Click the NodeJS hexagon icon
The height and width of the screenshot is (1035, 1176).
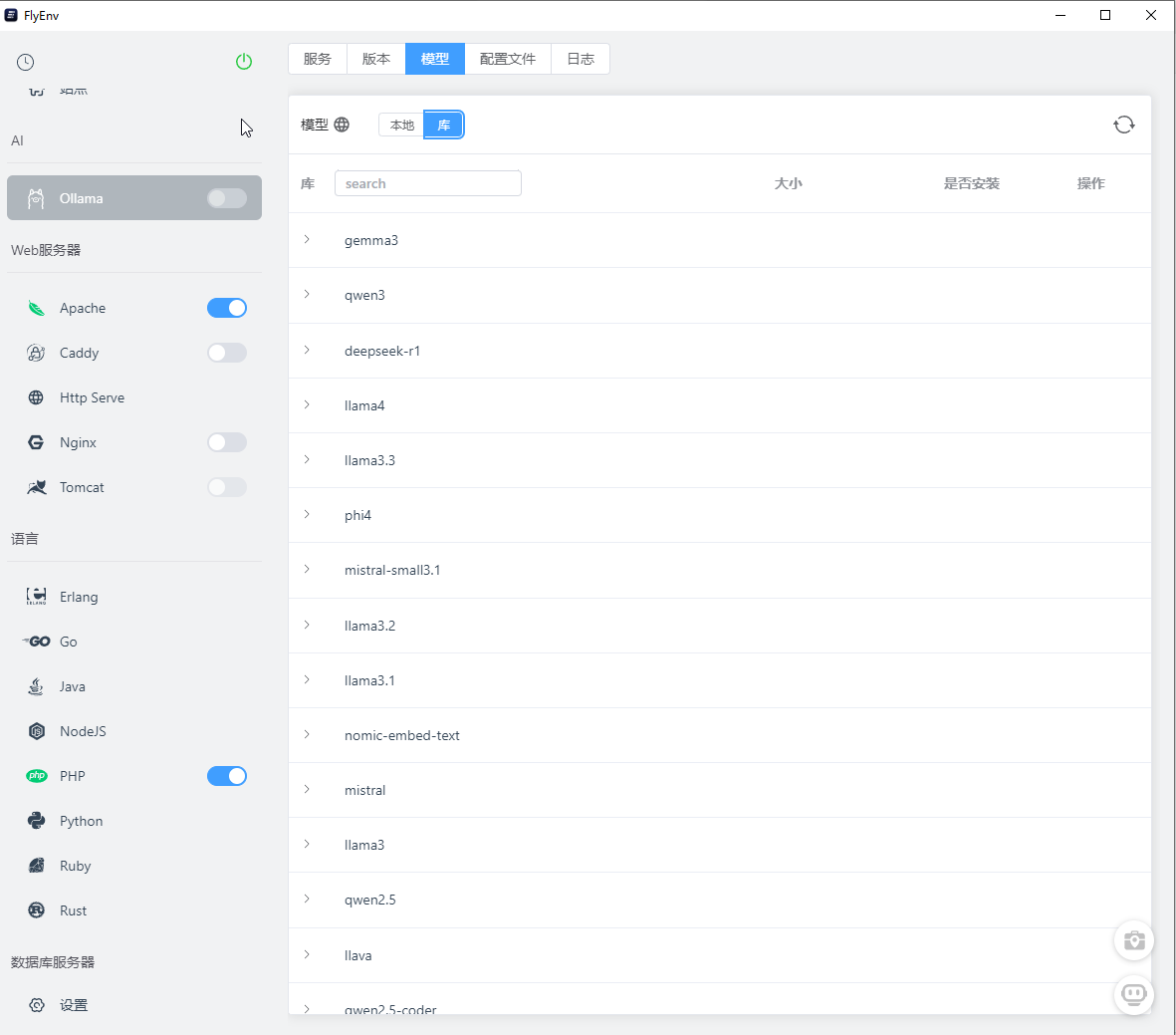click(x=36, y=731)
